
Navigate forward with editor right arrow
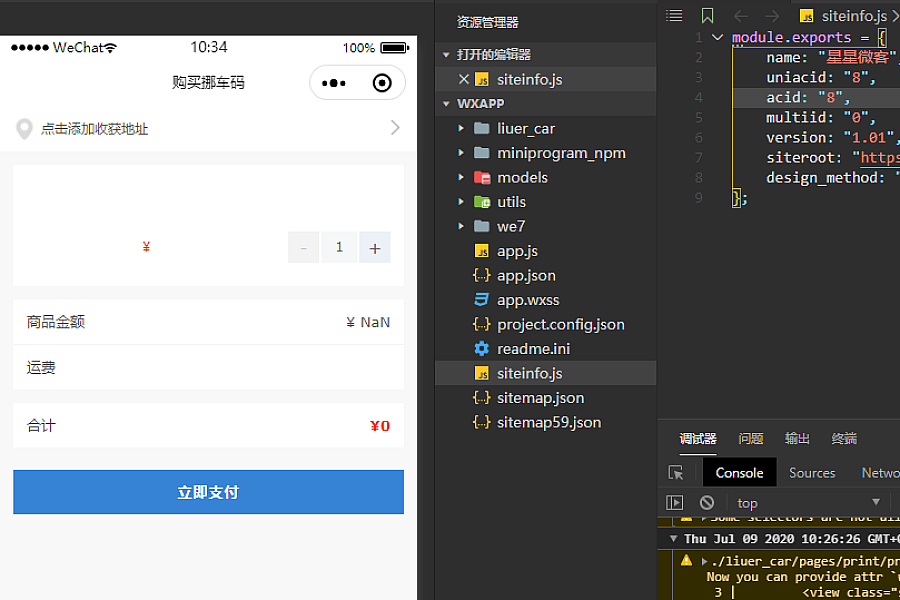(773, 16)
